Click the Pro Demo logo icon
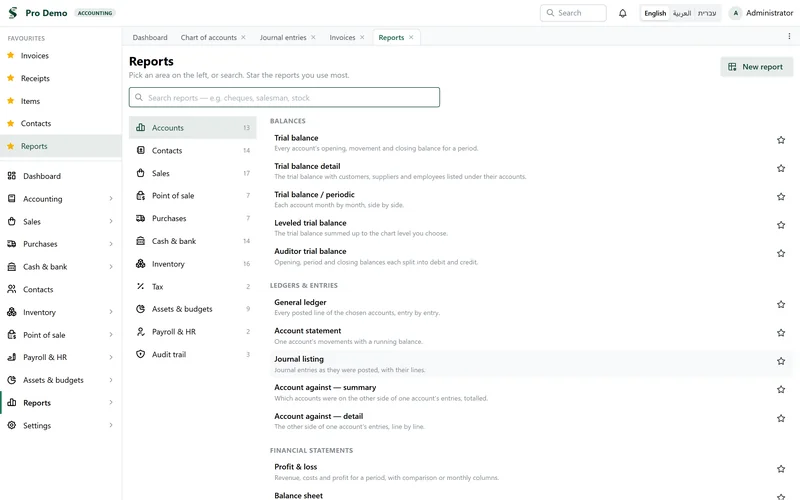Image resolution: width=800 pixels, height=500 pixels. click(x=13, y=13)
